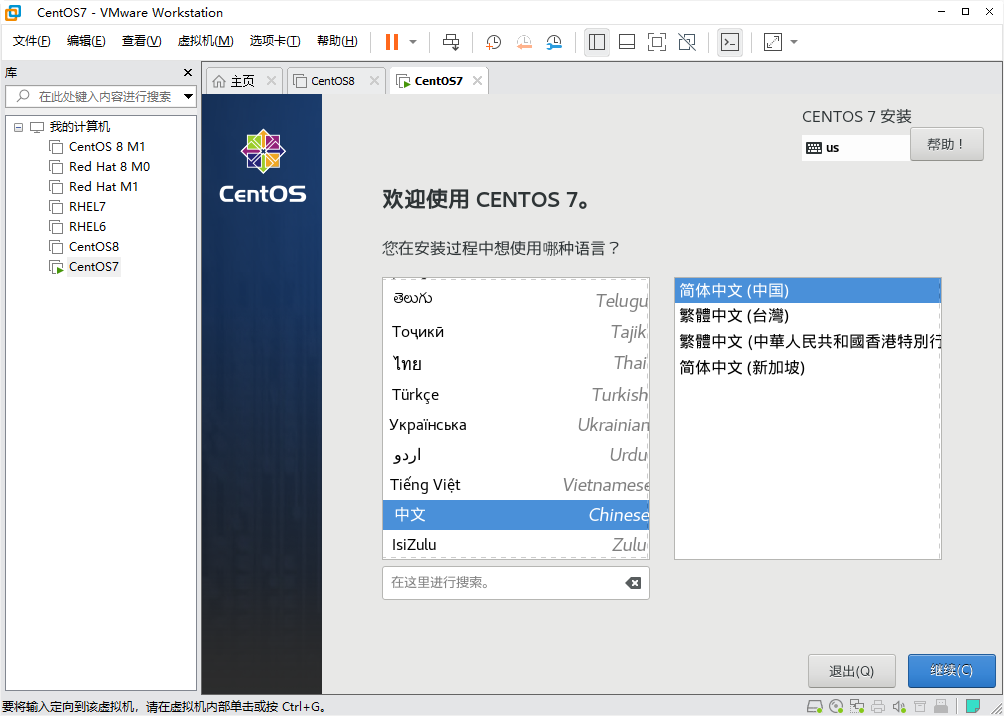Revert the VM to its previous snapshot
This screenshot has width=1004, height=716.
tap(524, 42)
